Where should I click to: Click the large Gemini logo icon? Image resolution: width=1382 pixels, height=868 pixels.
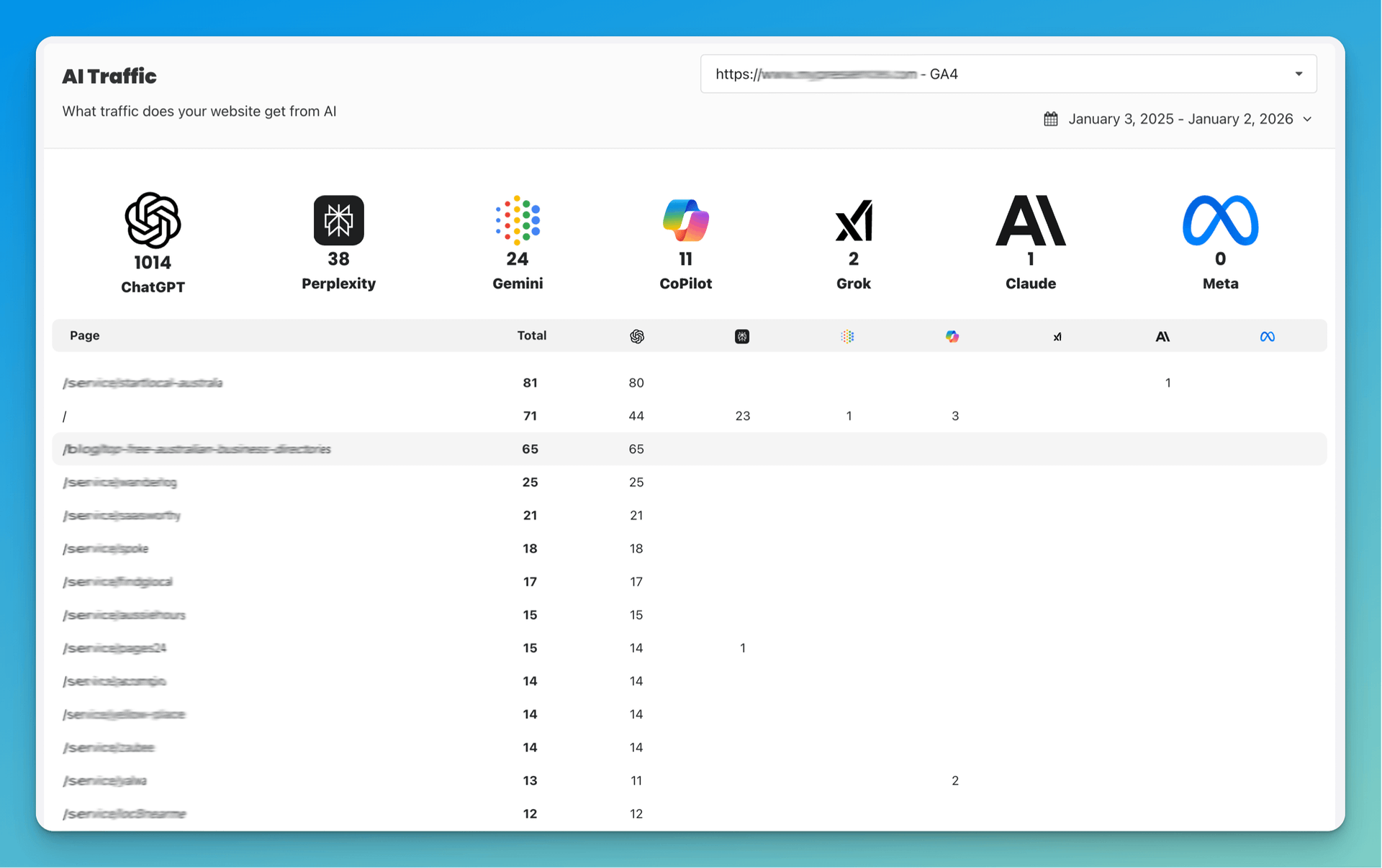pos(518,220)
